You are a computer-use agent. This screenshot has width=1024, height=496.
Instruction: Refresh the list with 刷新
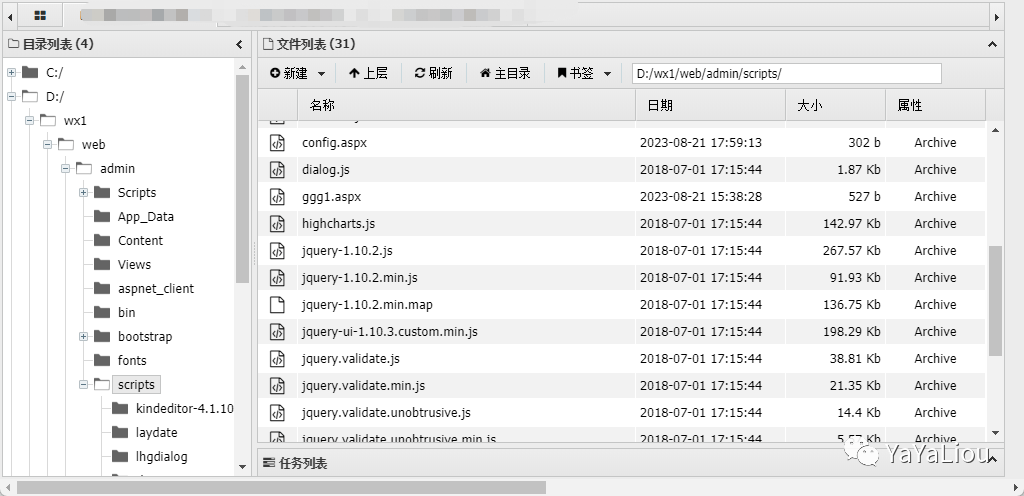[x=434, y=73]
